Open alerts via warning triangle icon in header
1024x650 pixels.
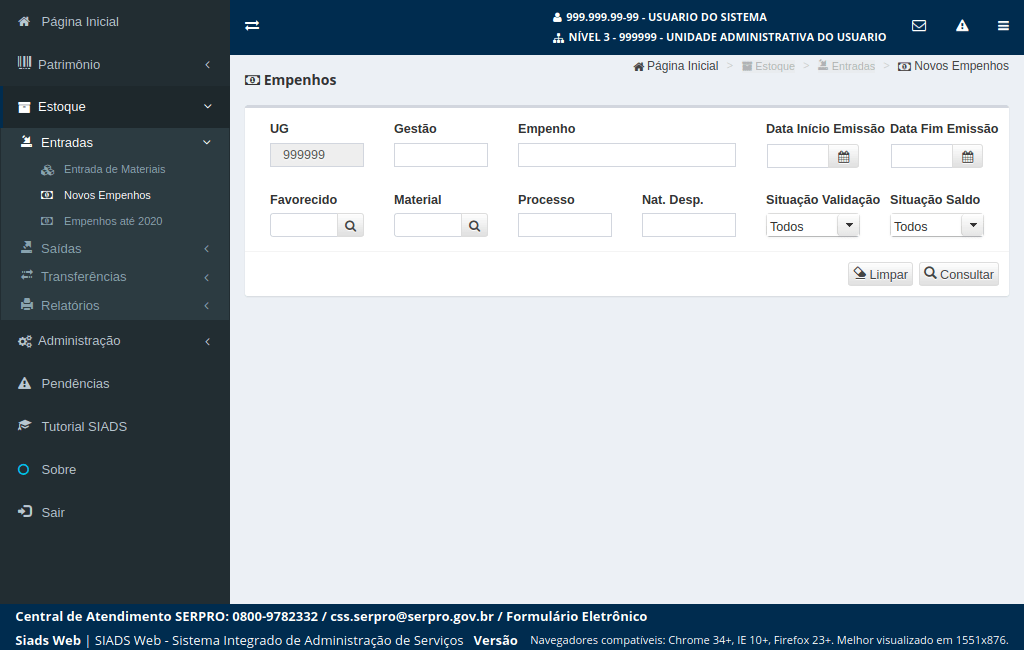962,25
